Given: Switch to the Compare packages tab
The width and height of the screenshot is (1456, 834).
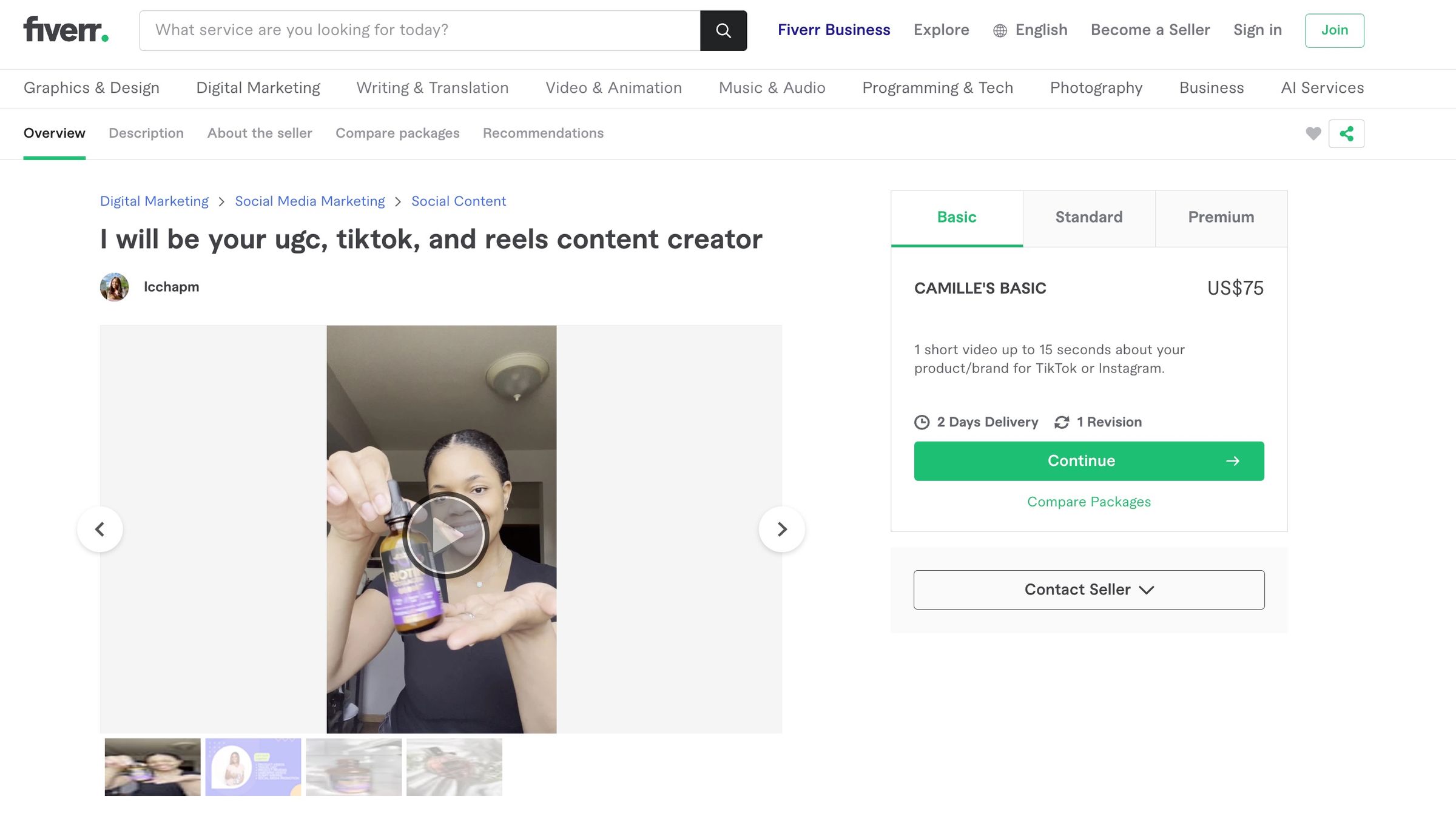Looking at the screenshot, I should (x=397, y=133).
